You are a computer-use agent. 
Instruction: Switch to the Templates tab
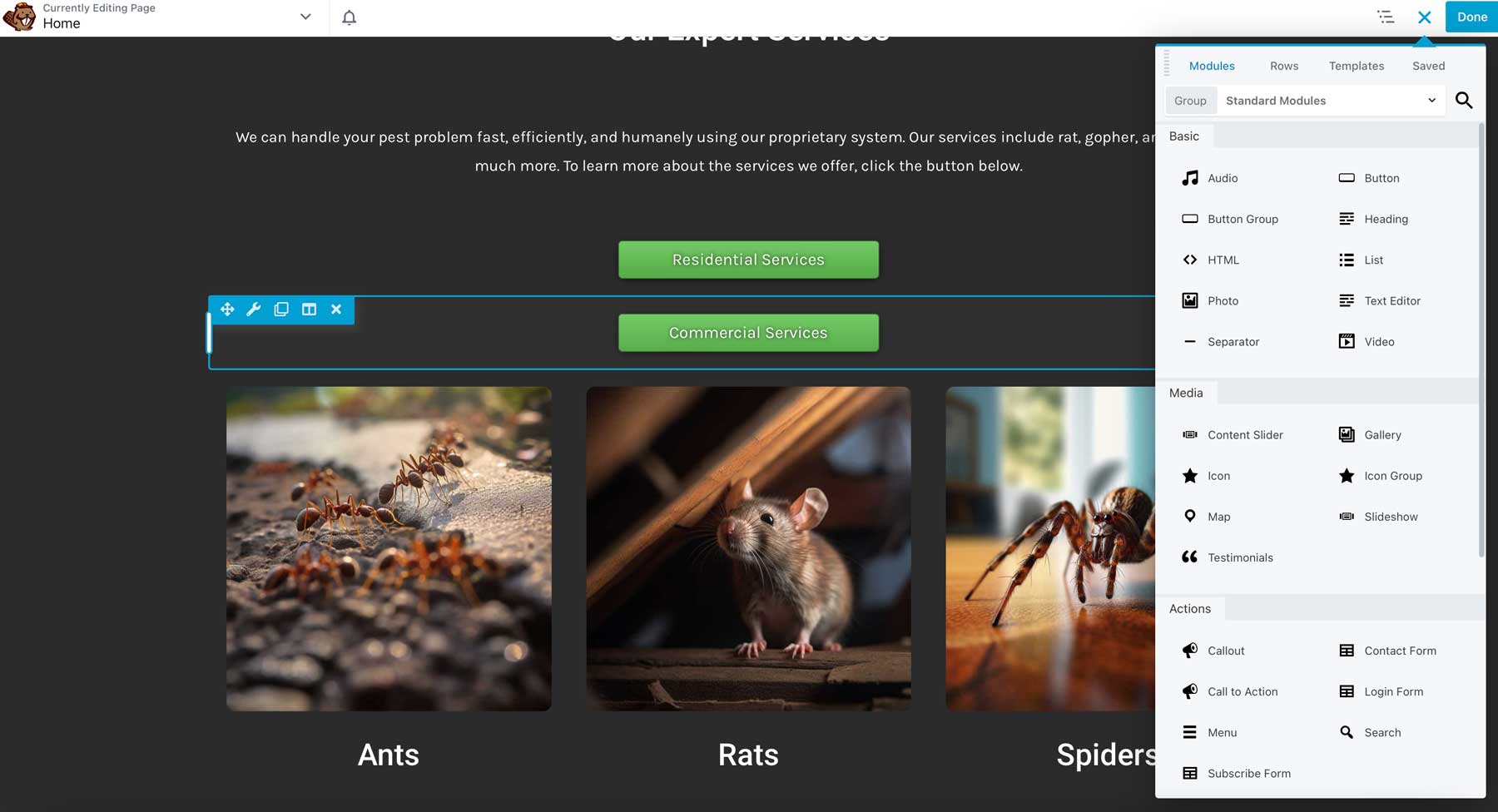point(1357,66)
